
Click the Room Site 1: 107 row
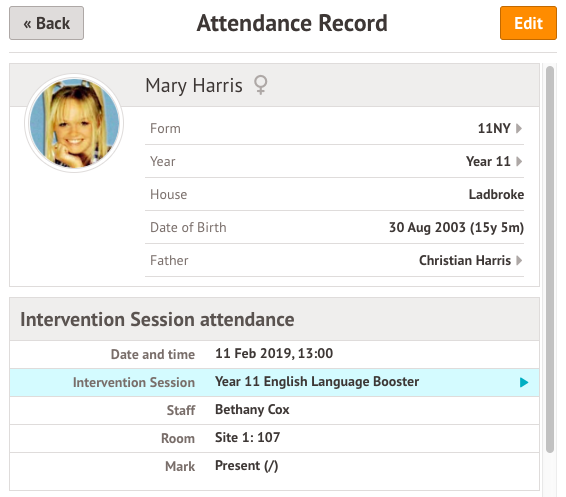(274, 439)
